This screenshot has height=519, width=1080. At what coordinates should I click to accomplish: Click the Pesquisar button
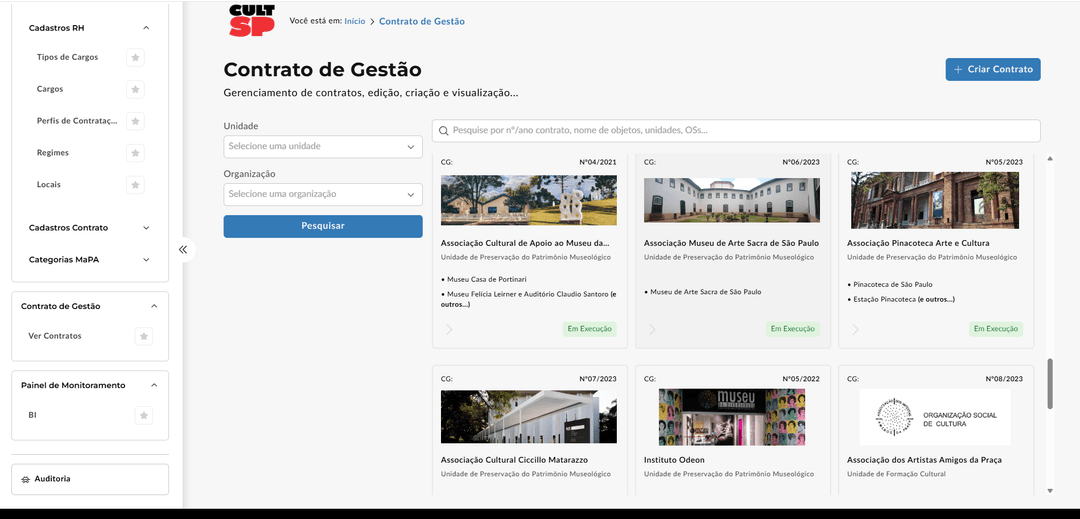pyautogui.click(x=323, y=226)
